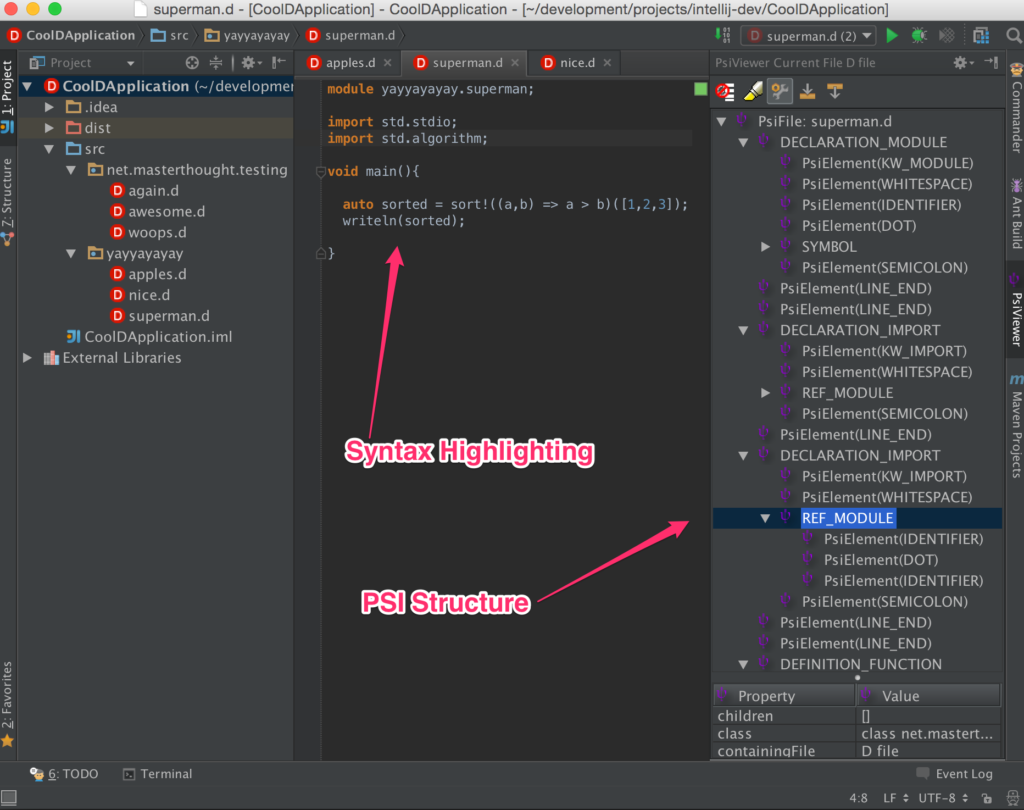
Task: Click the Make Project icon
Action: (x=723, y=35)
